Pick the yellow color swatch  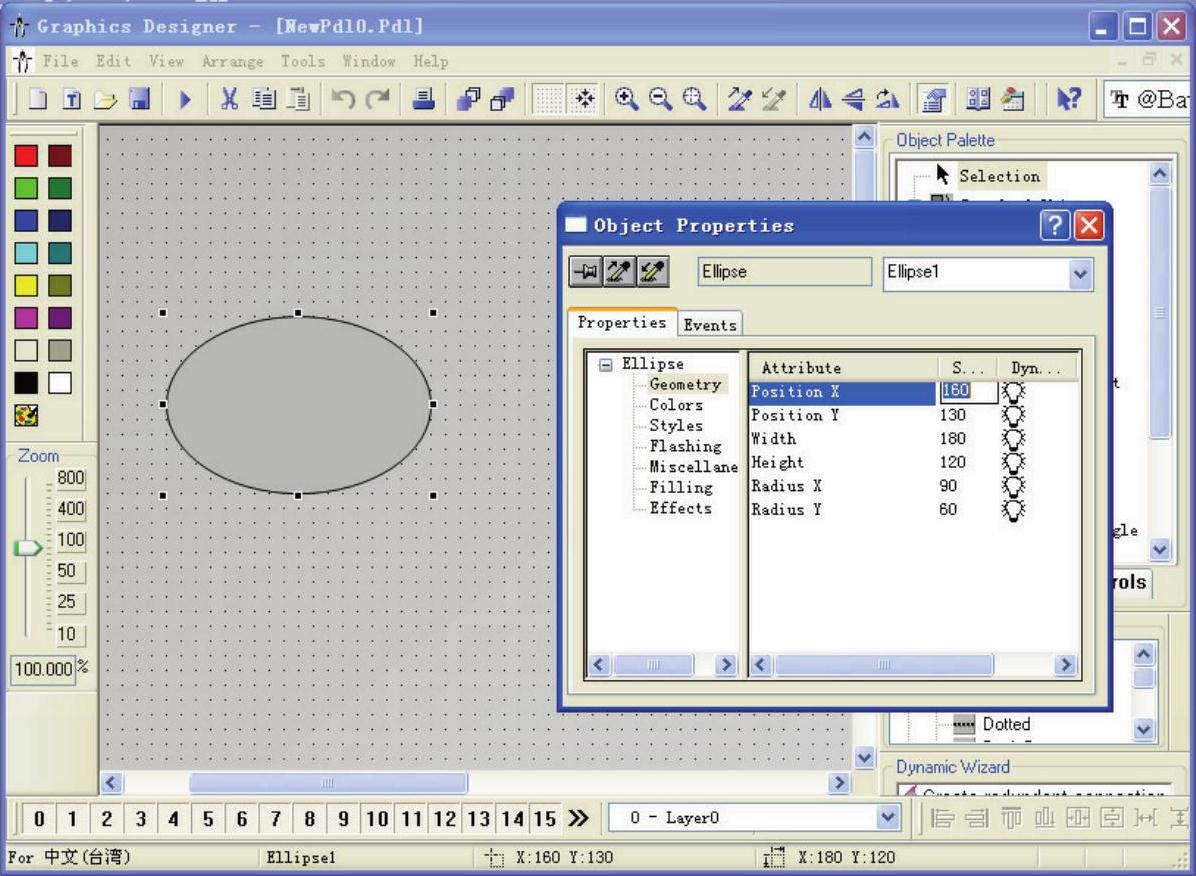coord(26,285)
